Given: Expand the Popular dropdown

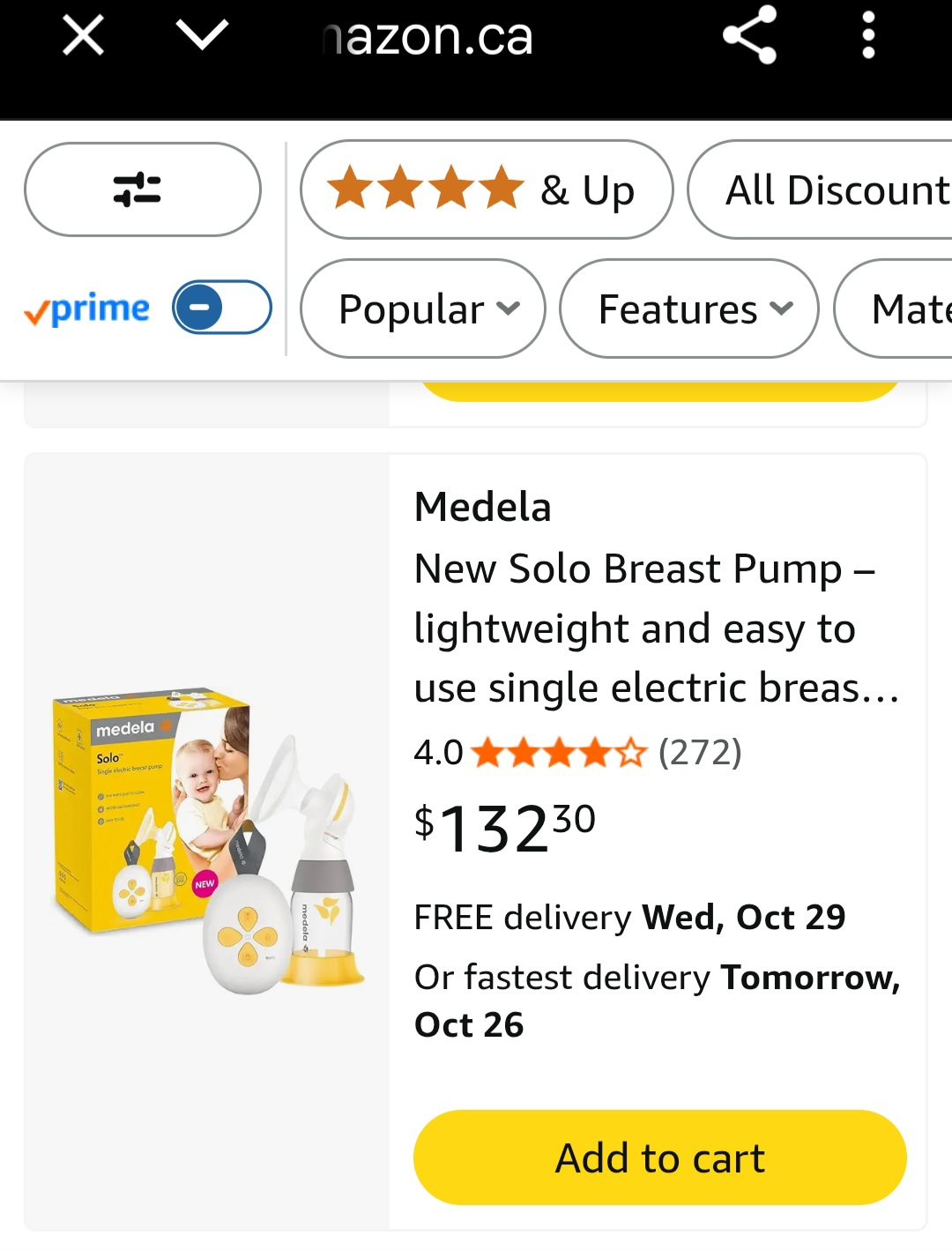Looking at the screenshot, I should coord(423,309).
